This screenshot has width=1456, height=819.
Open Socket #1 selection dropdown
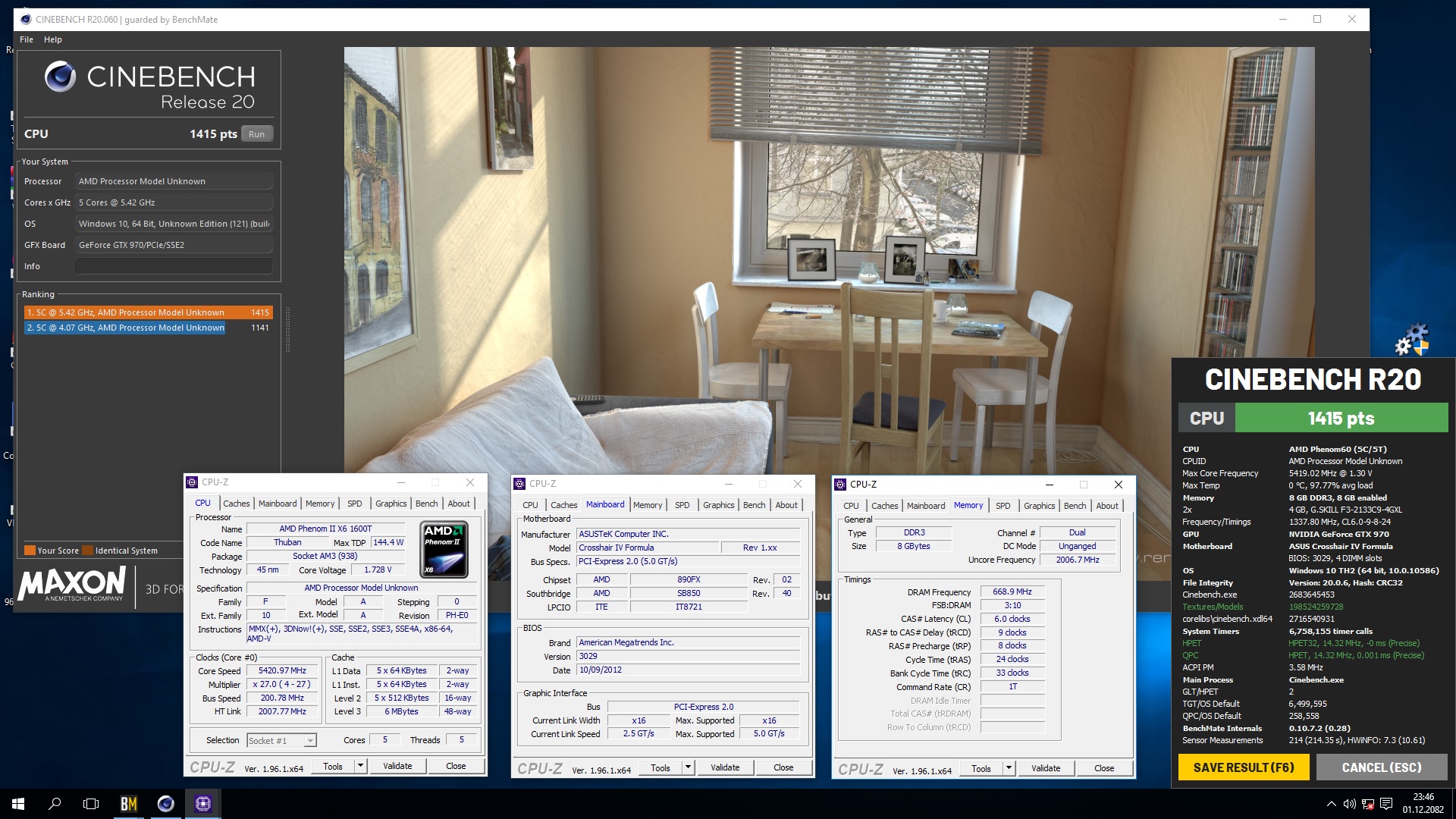281,741
